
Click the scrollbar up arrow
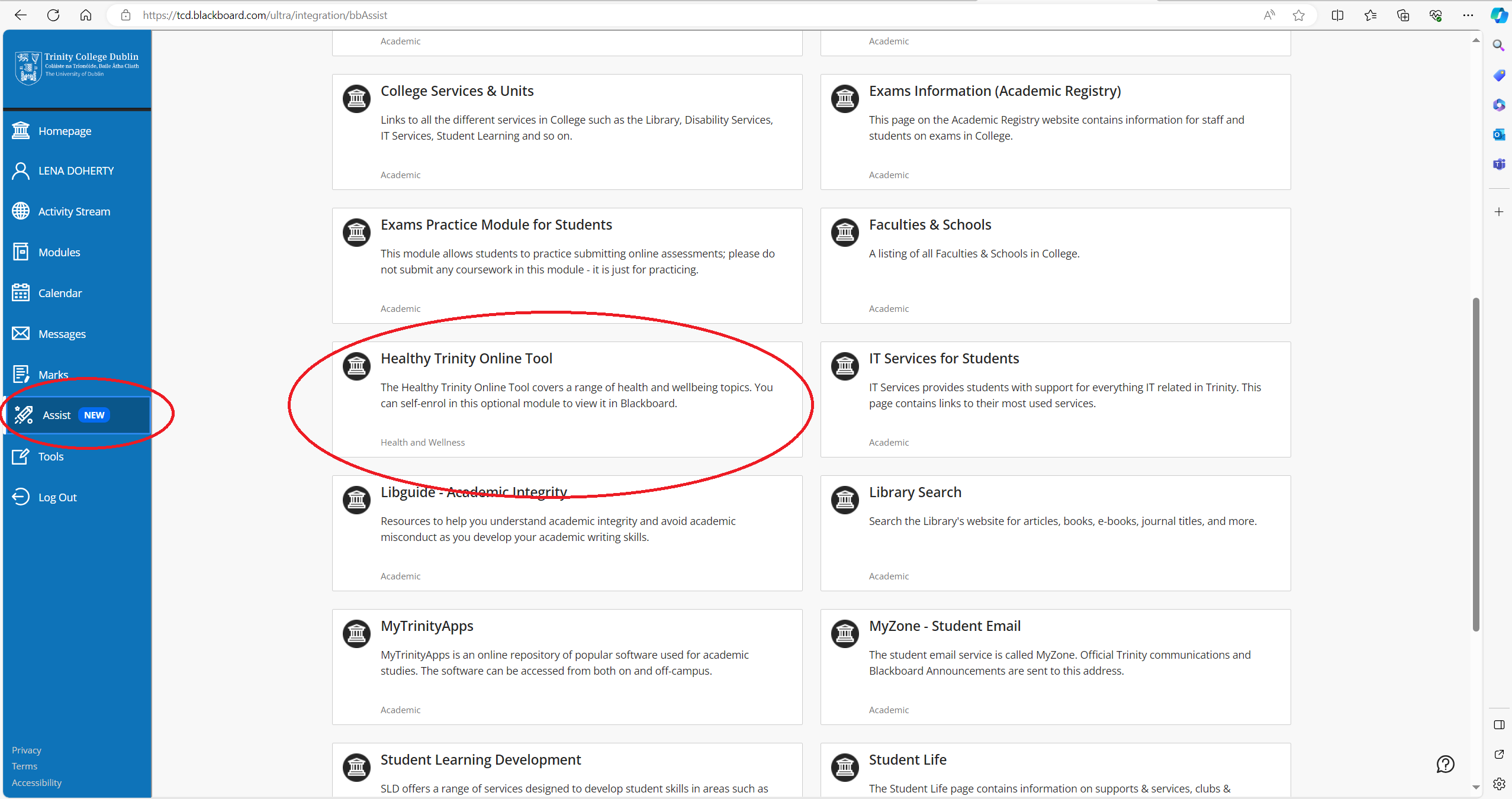coord(1476,41)
